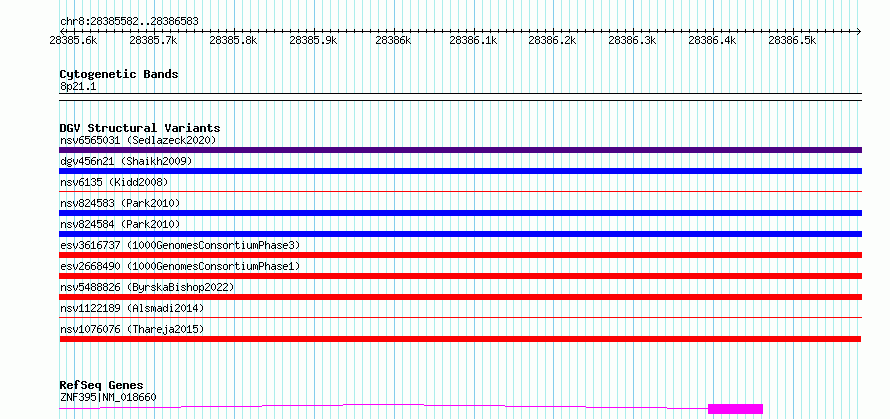The image size is (890, 419).
Task: Select the red esv3616737 variant bar
Action: tap(460, 255)
